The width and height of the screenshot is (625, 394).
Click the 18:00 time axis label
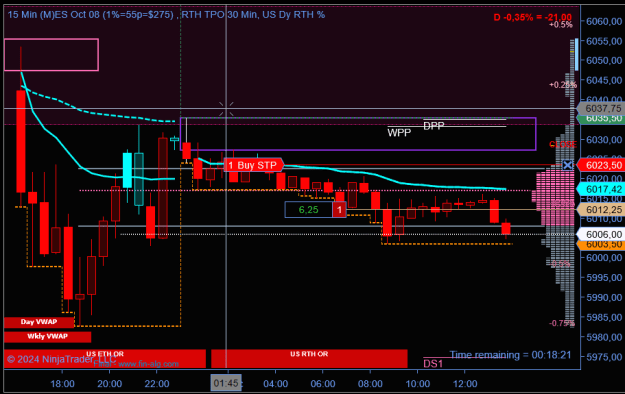(x=63, y=384)
